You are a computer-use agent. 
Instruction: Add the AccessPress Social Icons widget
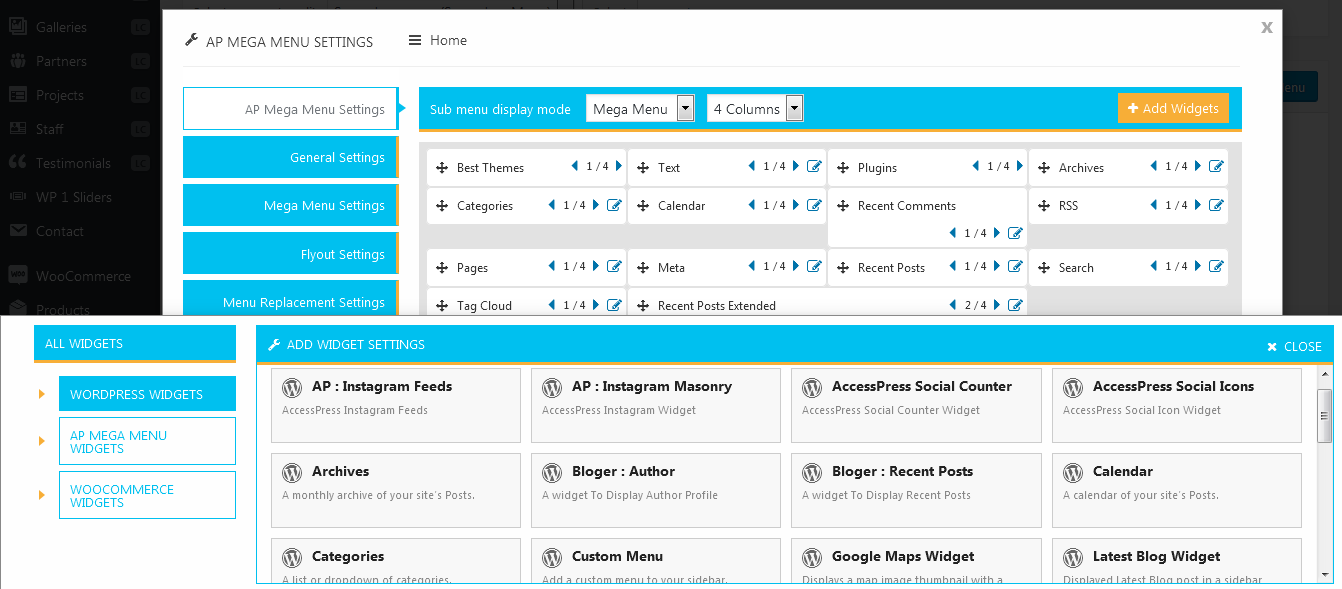(x=1177, y=405)
